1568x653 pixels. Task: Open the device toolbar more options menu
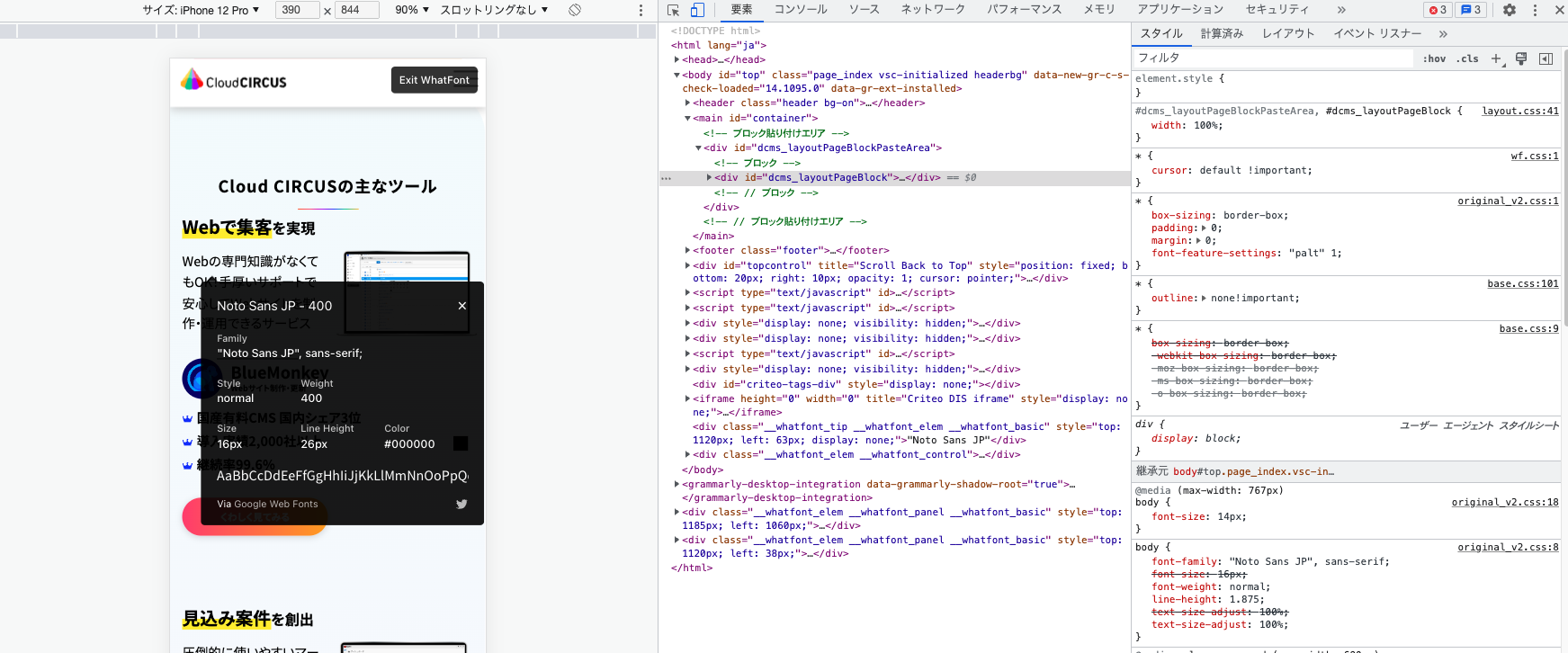[x=641, y=10]
